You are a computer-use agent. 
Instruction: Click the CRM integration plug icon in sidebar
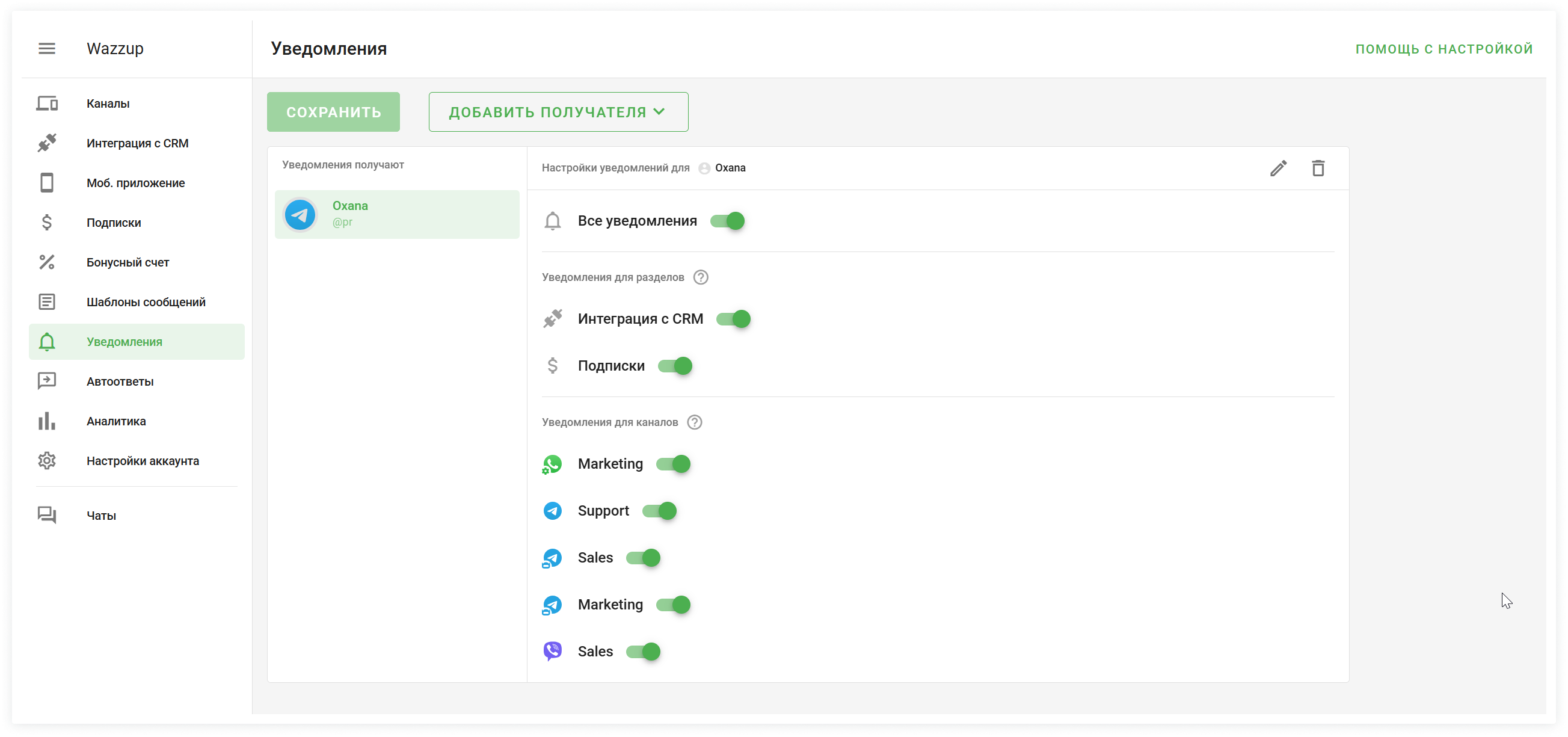(x=47, y=143)
